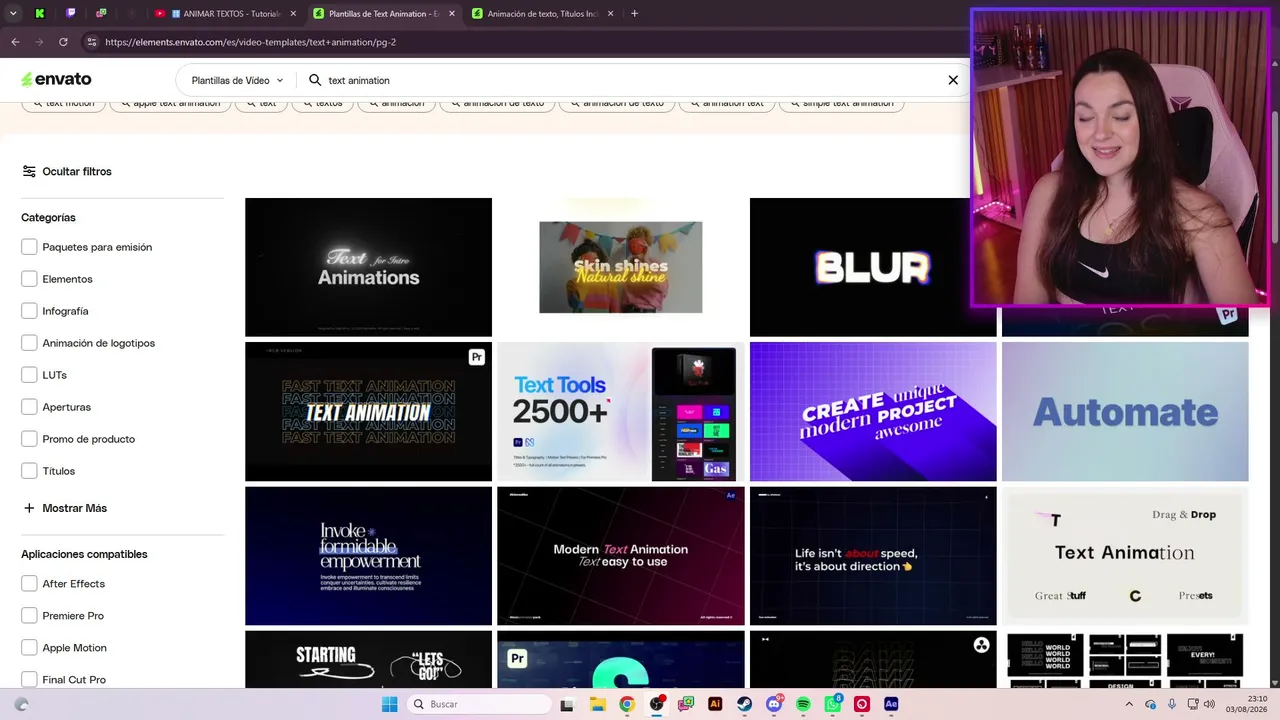Open the Invoke formidable empowerment thumbnail
This screenshot has height=720, width=1280.
(x=368, y=556)
